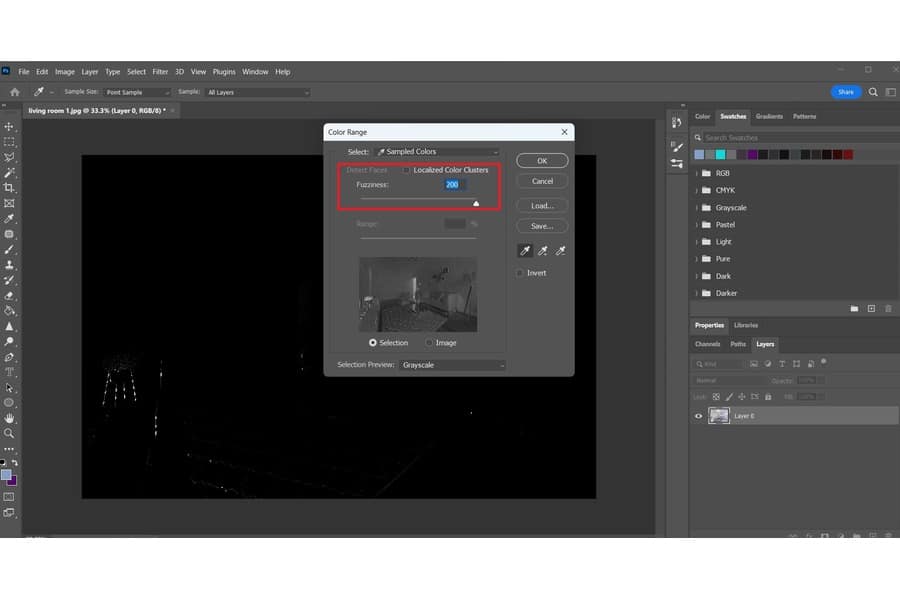Select the Path Selection arrow tool
The image size is (900, 600).
[9, 388]
